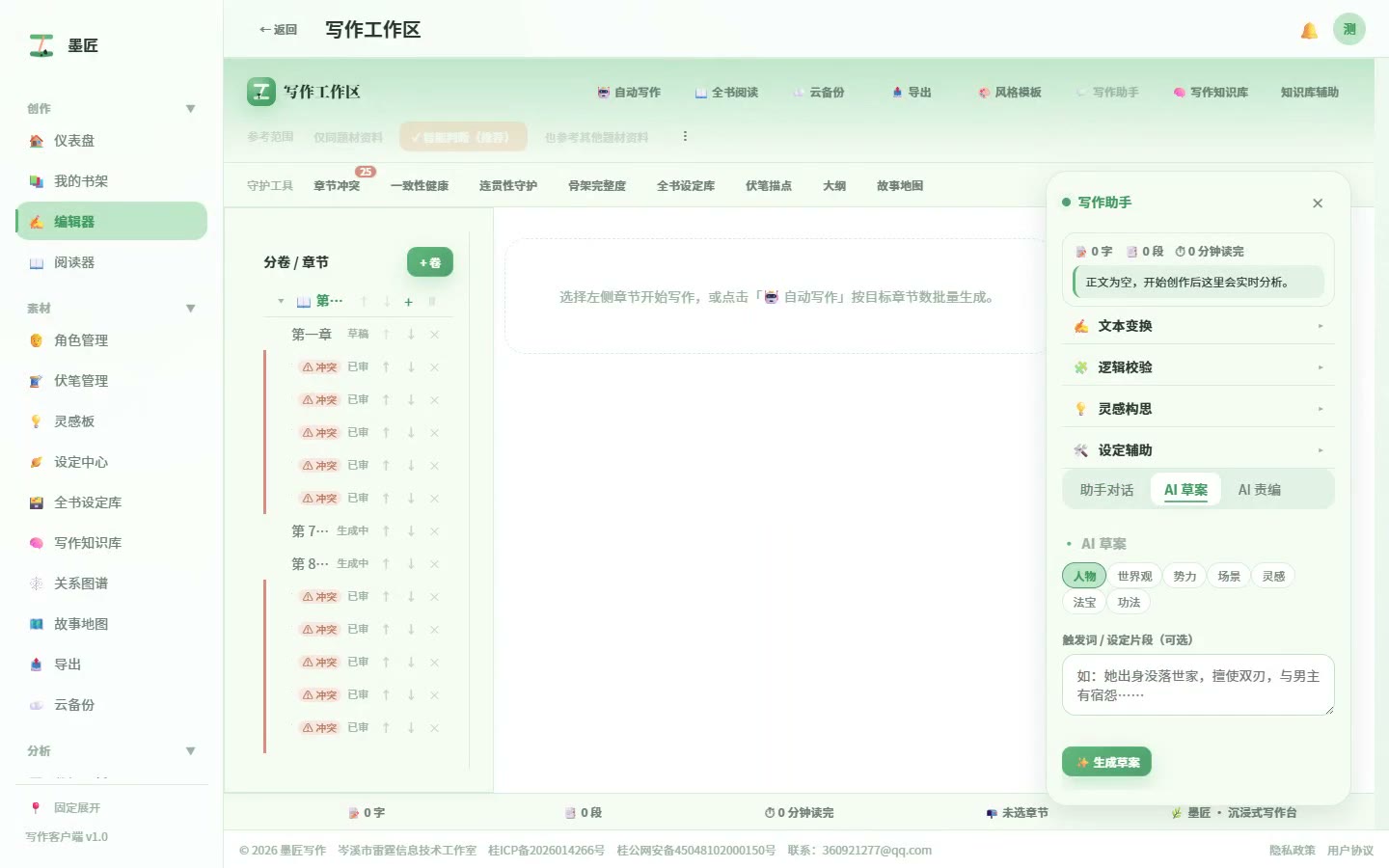Click the +卷 button

pos(430,262)
